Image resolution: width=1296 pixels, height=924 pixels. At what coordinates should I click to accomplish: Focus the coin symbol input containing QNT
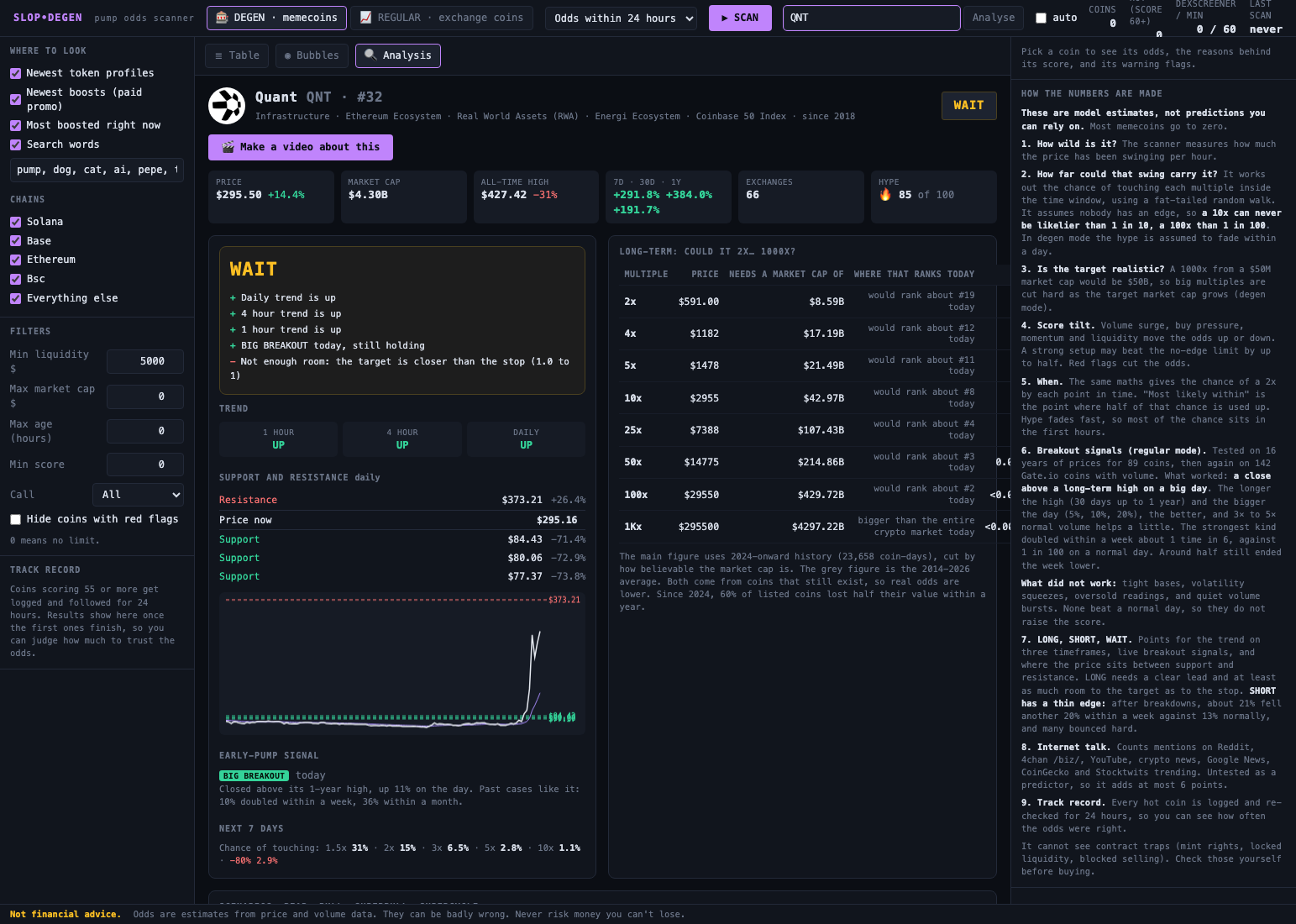[x=871, y=18]
